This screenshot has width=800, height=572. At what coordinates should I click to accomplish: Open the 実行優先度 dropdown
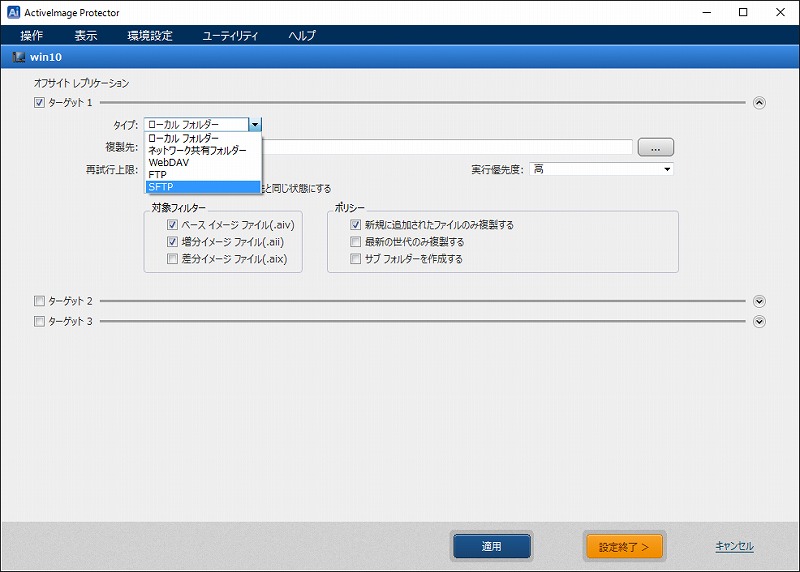[602, 169]
